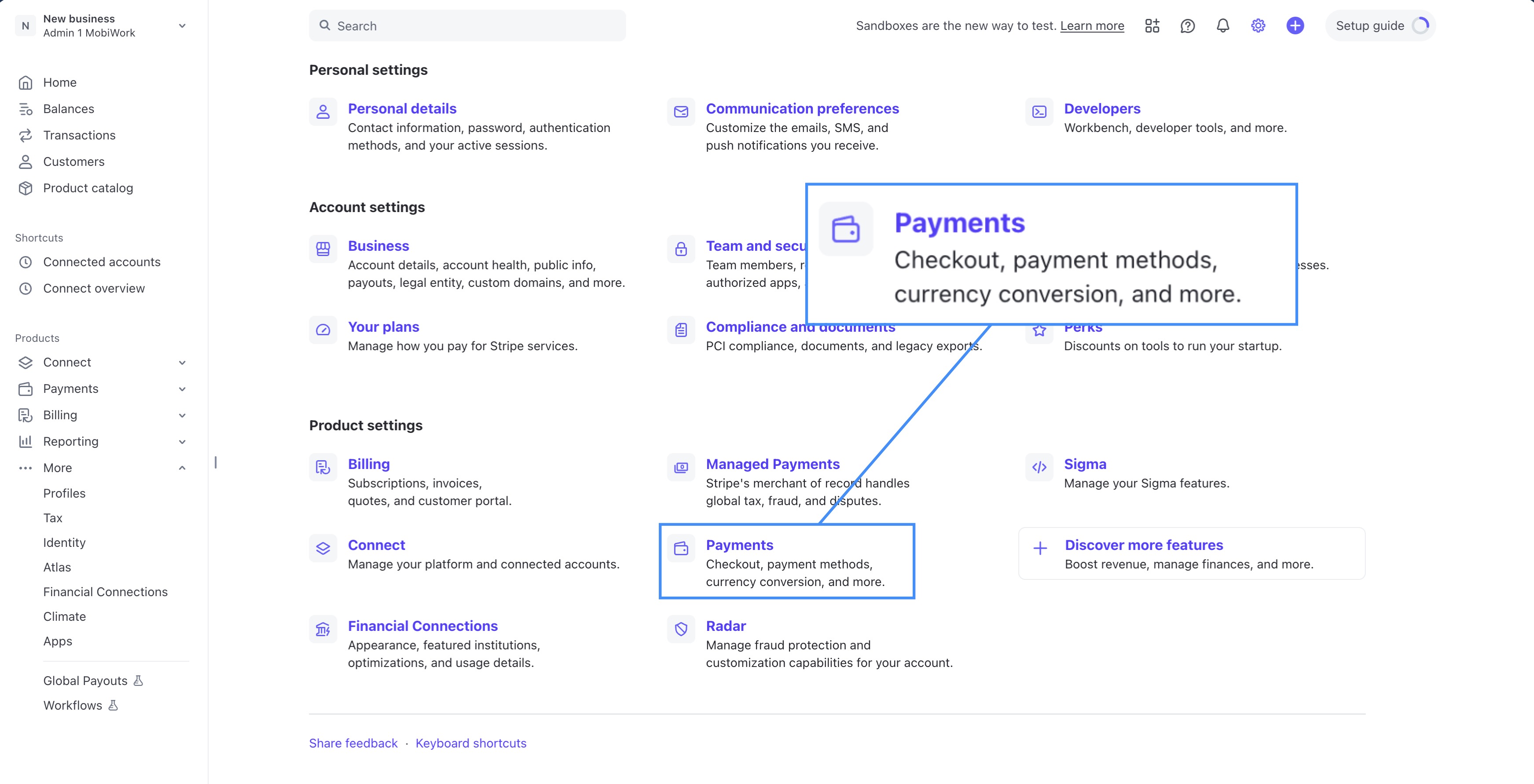Image resolution: width=1534 pixels, height=784 pixels.
Task: Click the Sigma code brackets icon
Action: coord(1039,467)
